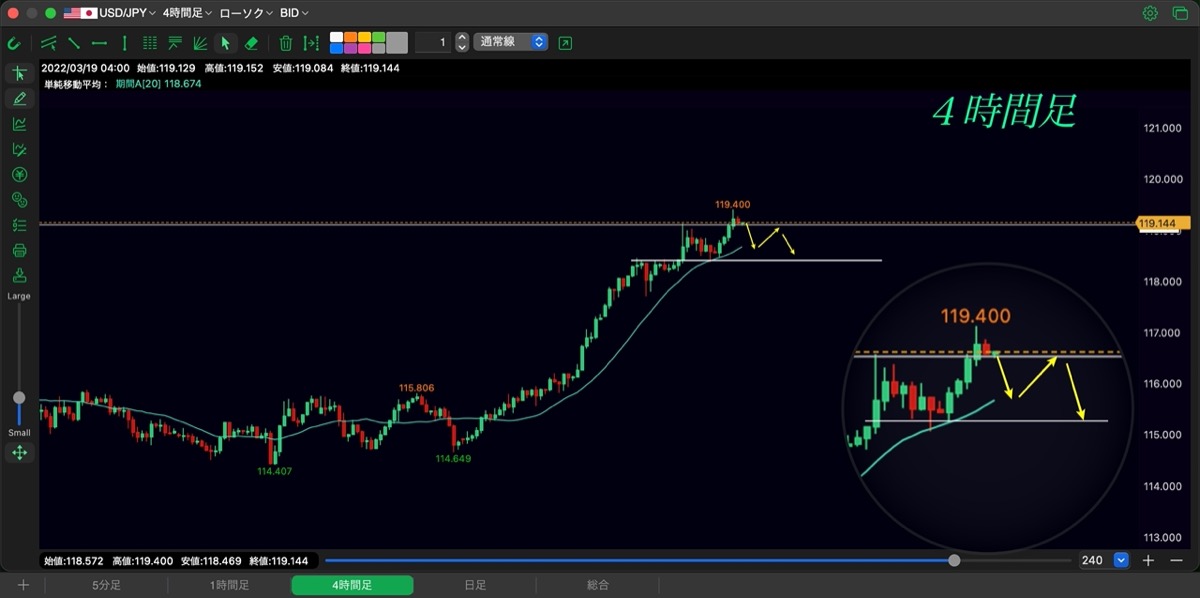Open settings with the gear icon

pos(1150,13)
